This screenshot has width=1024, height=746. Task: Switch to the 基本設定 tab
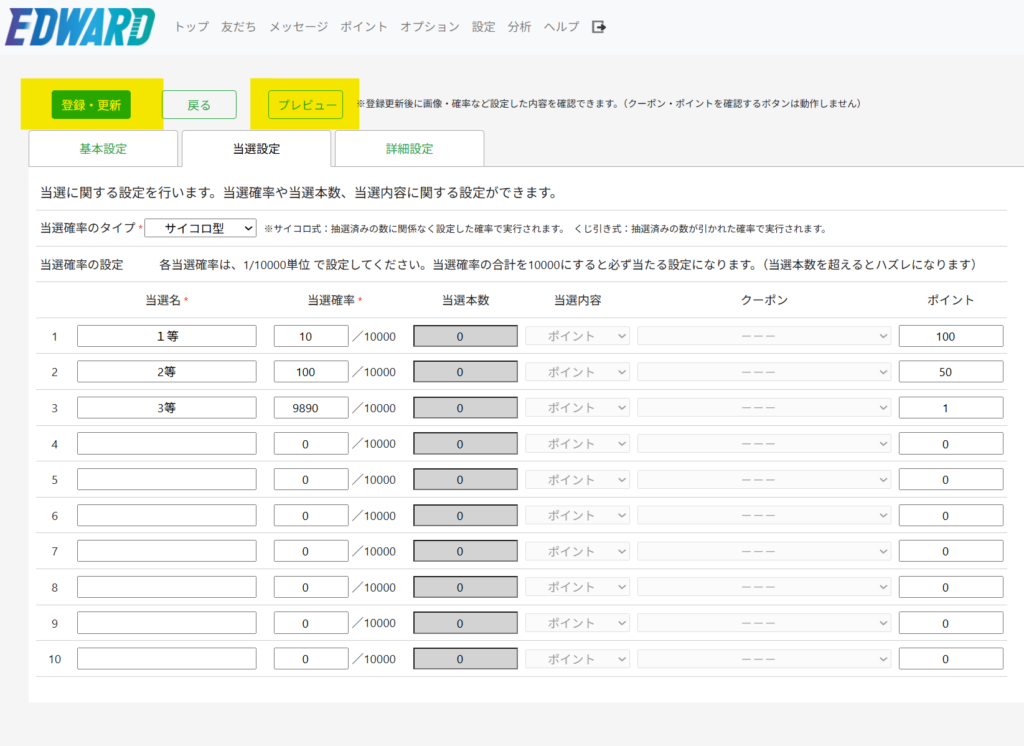point(103,149)
